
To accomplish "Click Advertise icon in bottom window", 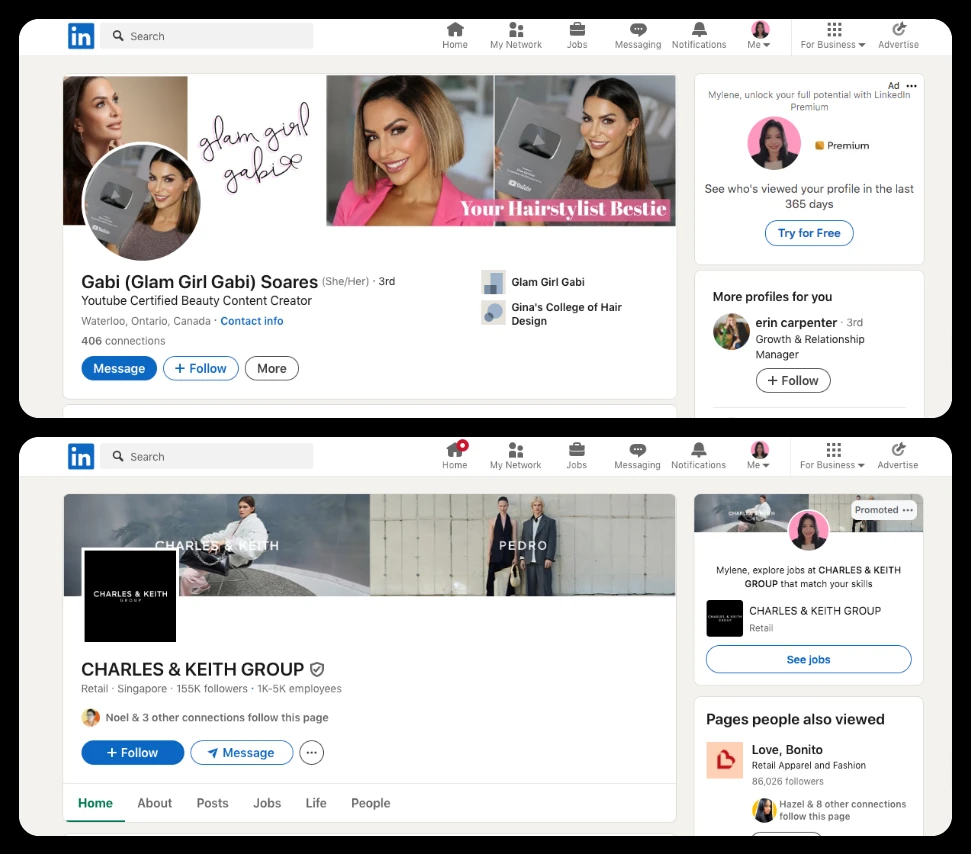I will click(898, 456).
